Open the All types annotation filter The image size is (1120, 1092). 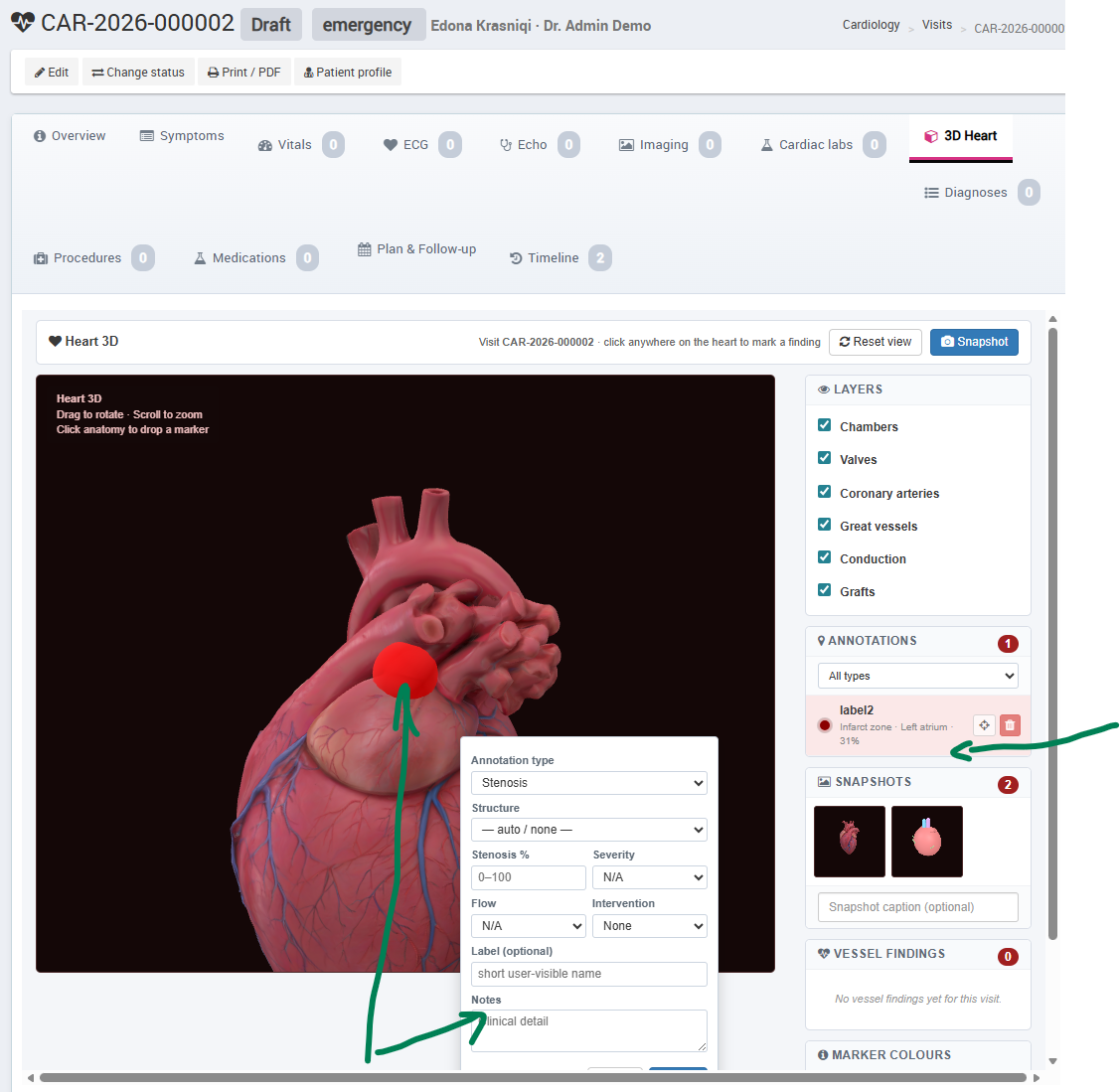click(x=918, y=676)
